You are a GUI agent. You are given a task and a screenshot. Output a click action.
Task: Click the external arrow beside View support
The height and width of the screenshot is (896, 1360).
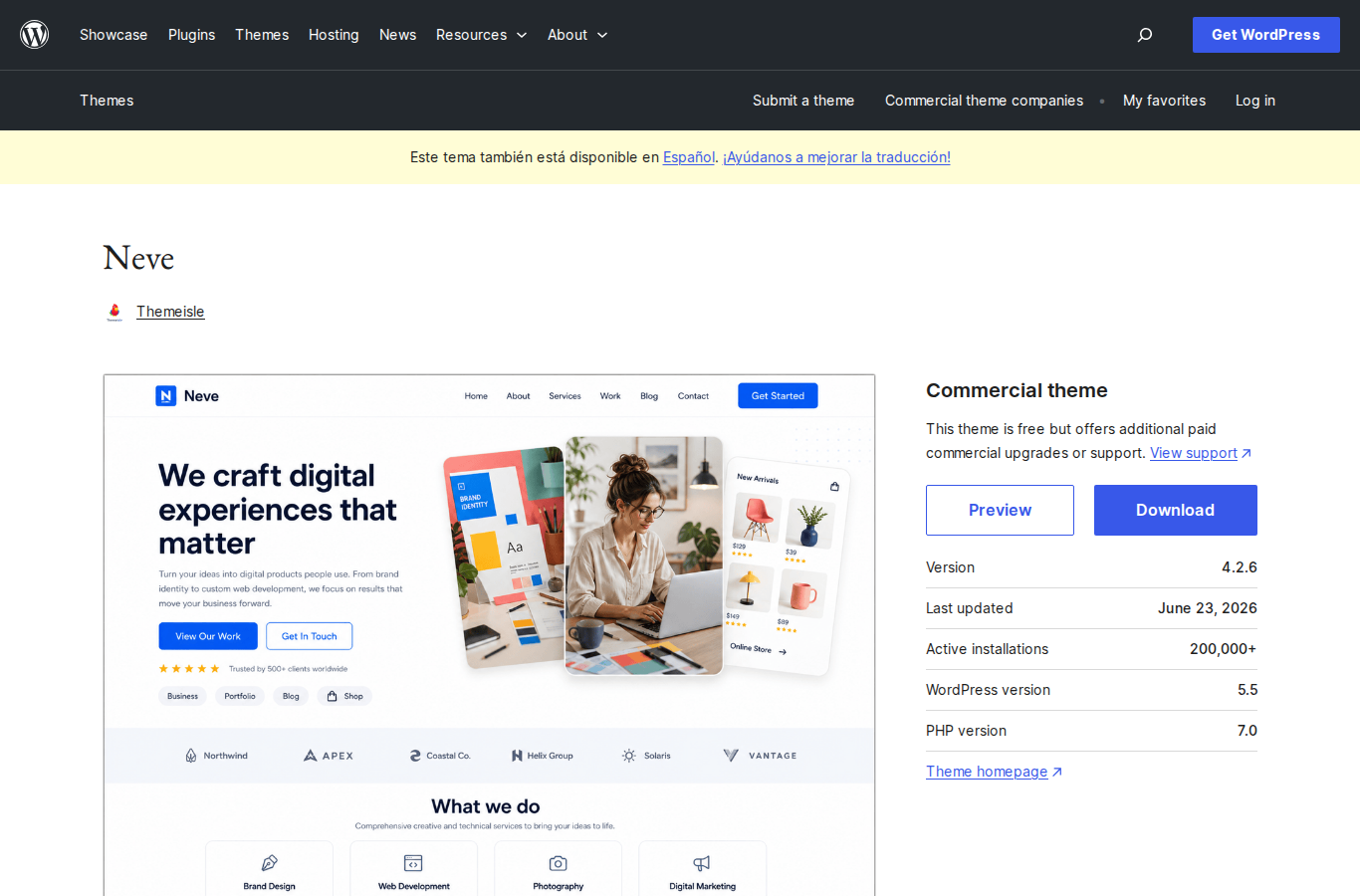1247,454
